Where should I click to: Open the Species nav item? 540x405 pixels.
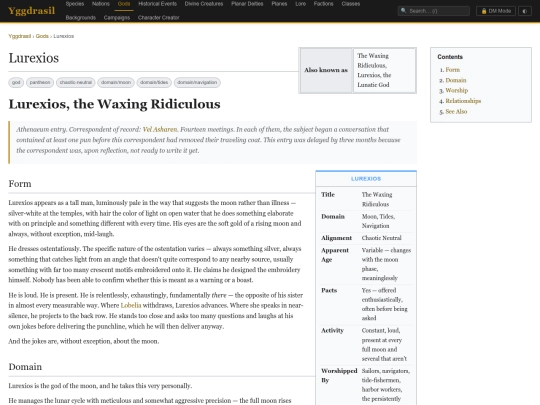click(75, 4)
